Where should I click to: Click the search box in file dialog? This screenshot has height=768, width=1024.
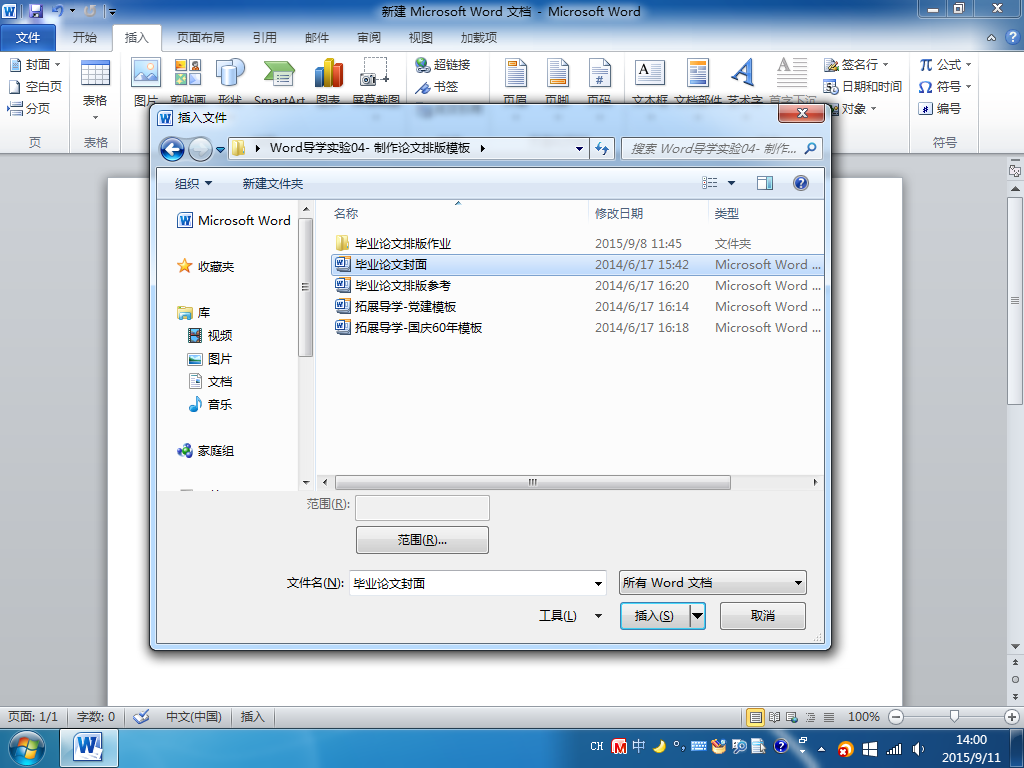720,148
